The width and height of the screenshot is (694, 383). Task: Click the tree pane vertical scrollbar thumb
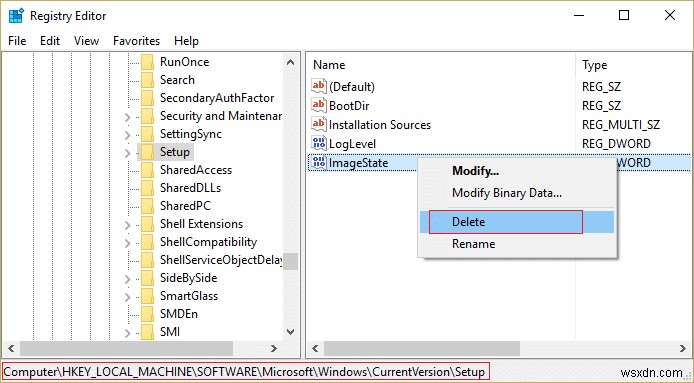point(290,261)
